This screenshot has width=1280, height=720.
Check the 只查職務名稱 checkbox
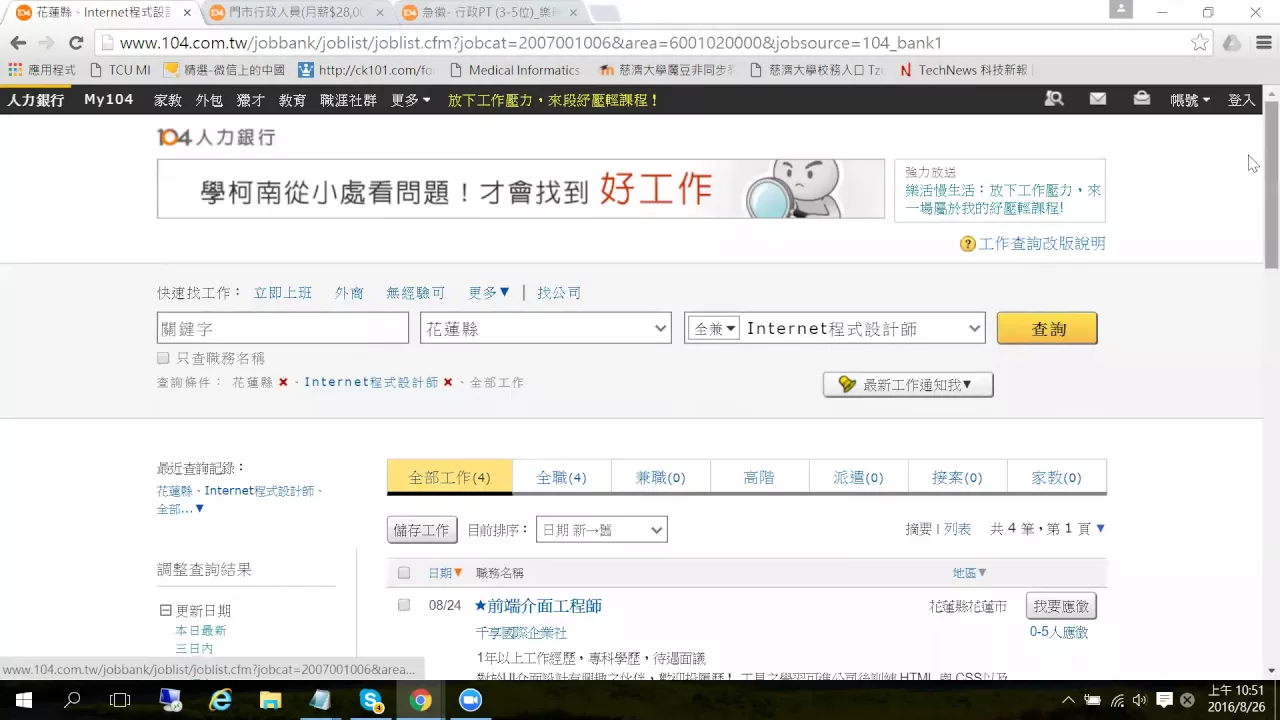(x=163, y=358)
